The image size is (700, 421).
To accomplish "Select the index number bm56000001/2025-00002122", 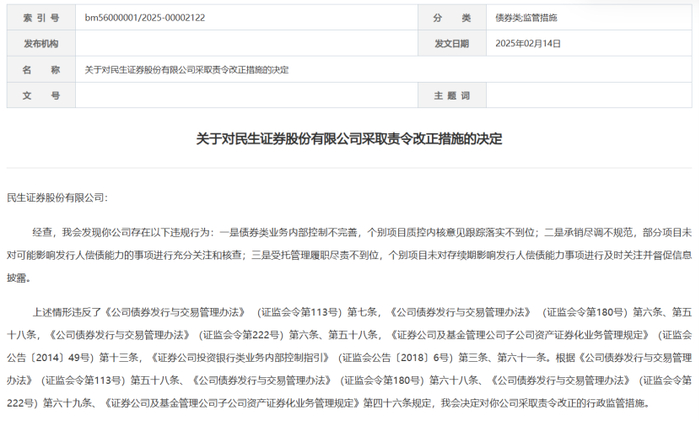I will point(145,18).
